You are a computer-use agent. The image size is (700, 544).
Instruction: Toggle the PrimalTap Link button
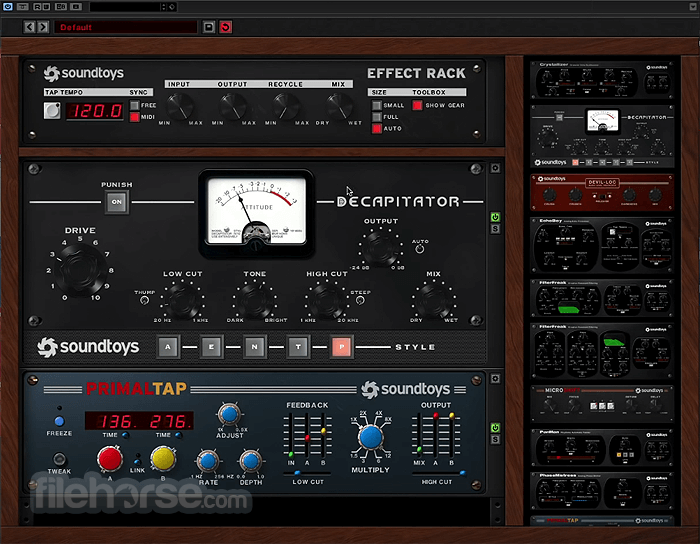pos(137,461)
